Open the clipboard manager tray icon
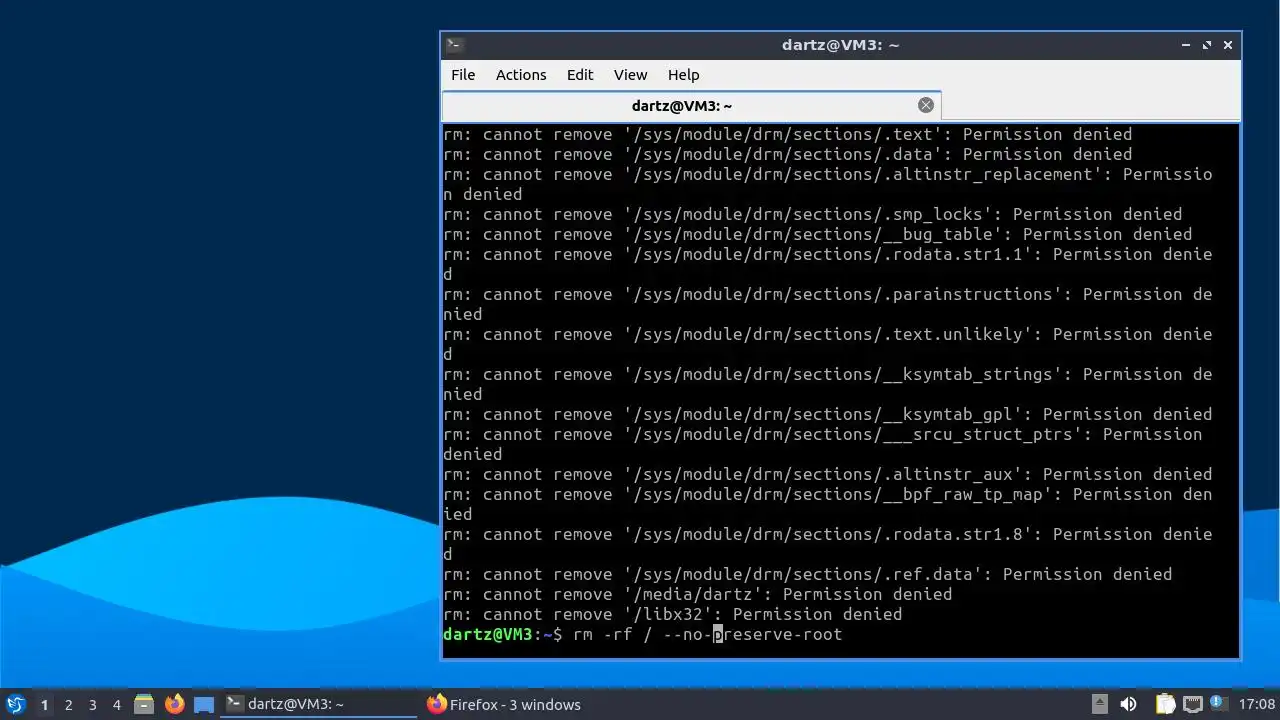Viewport: 1280px width, 720px height. 1165,704
